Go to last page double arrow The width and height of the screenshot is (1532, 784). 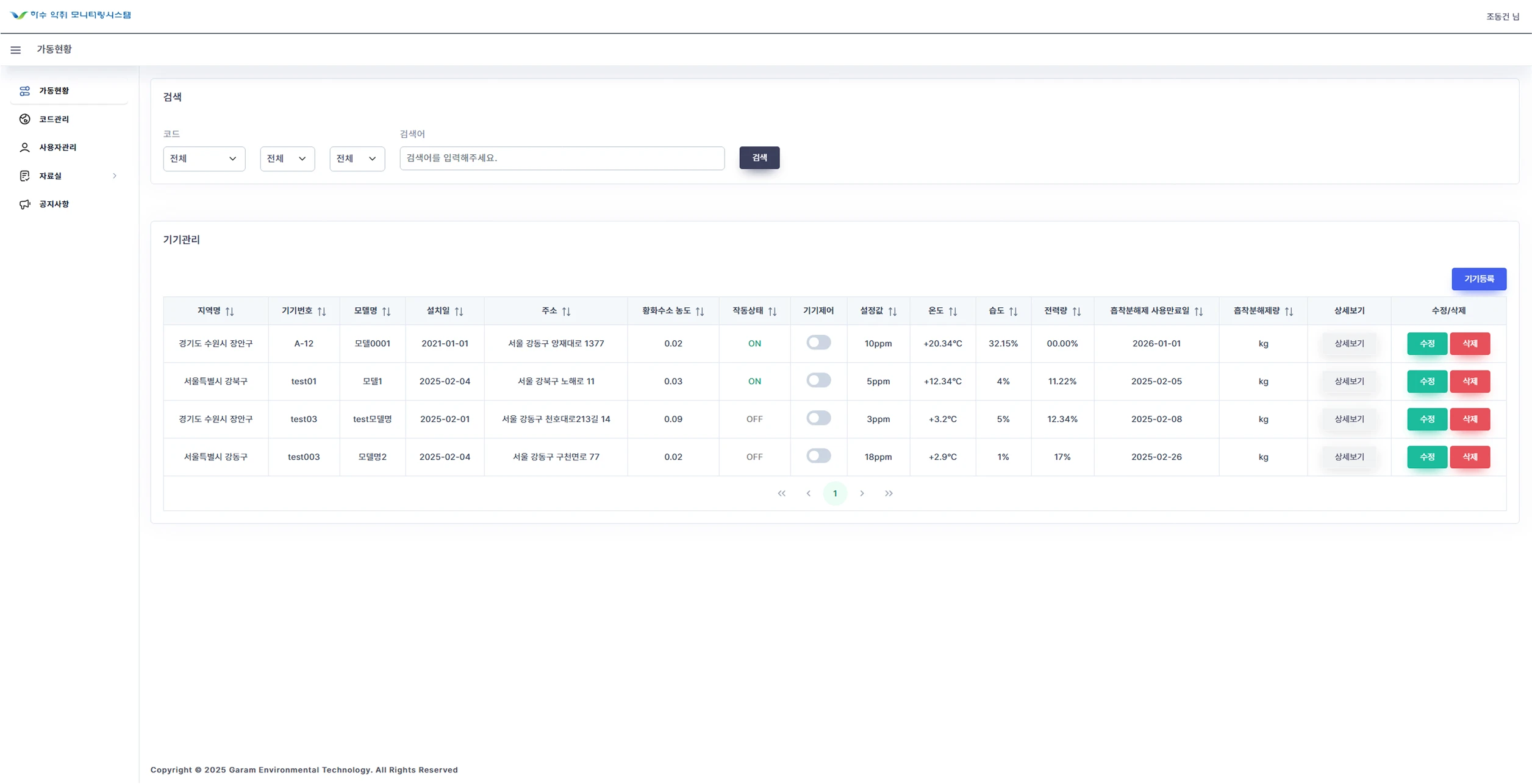pos(888,493)
